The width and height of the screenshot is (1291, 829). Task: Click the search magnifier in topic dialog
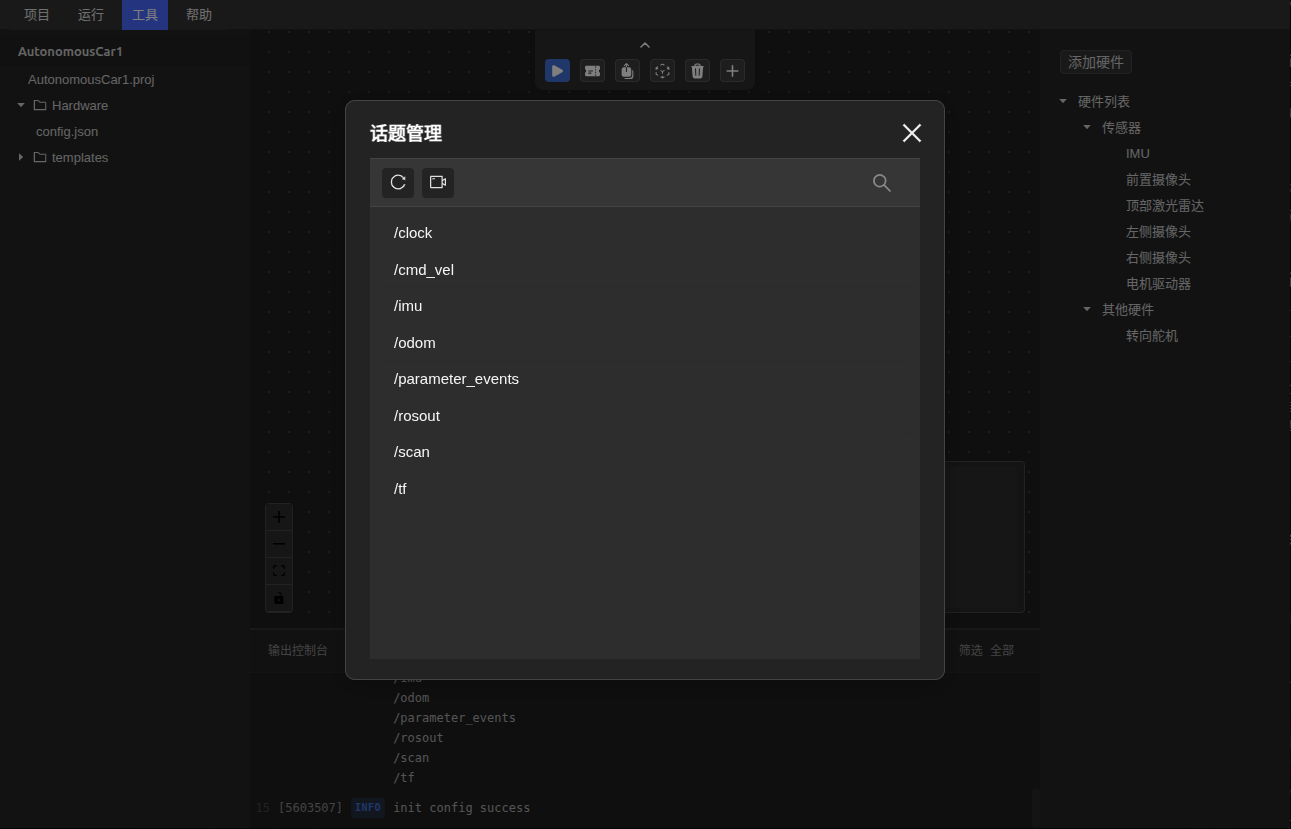point(881,183)
